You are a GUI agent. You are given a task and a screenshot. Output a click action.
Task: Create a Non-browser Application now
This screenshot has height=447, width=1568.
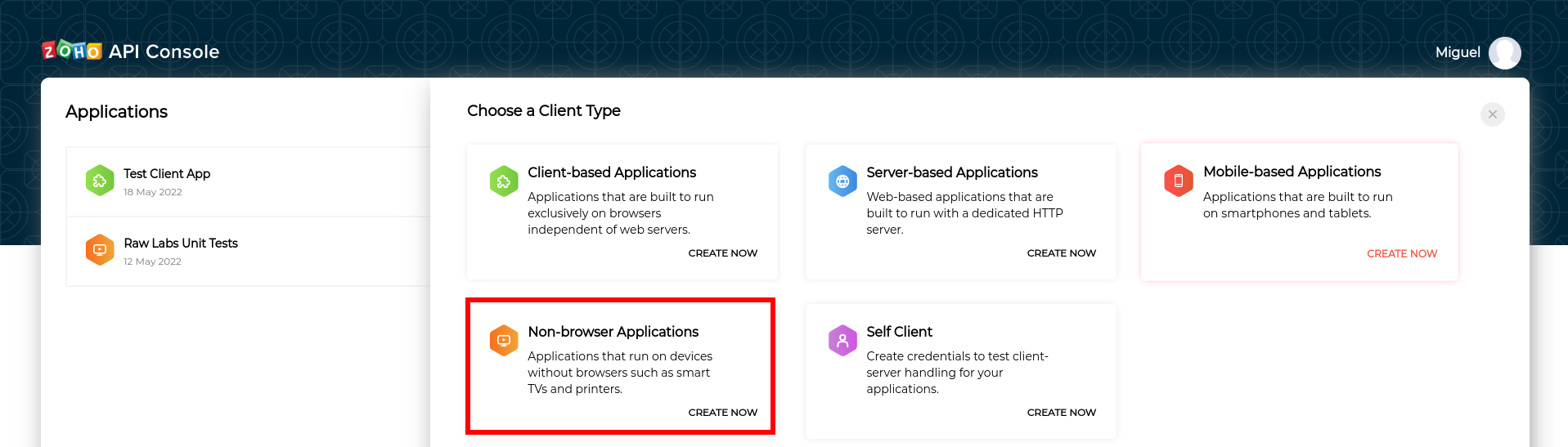(x=723, y=413)
